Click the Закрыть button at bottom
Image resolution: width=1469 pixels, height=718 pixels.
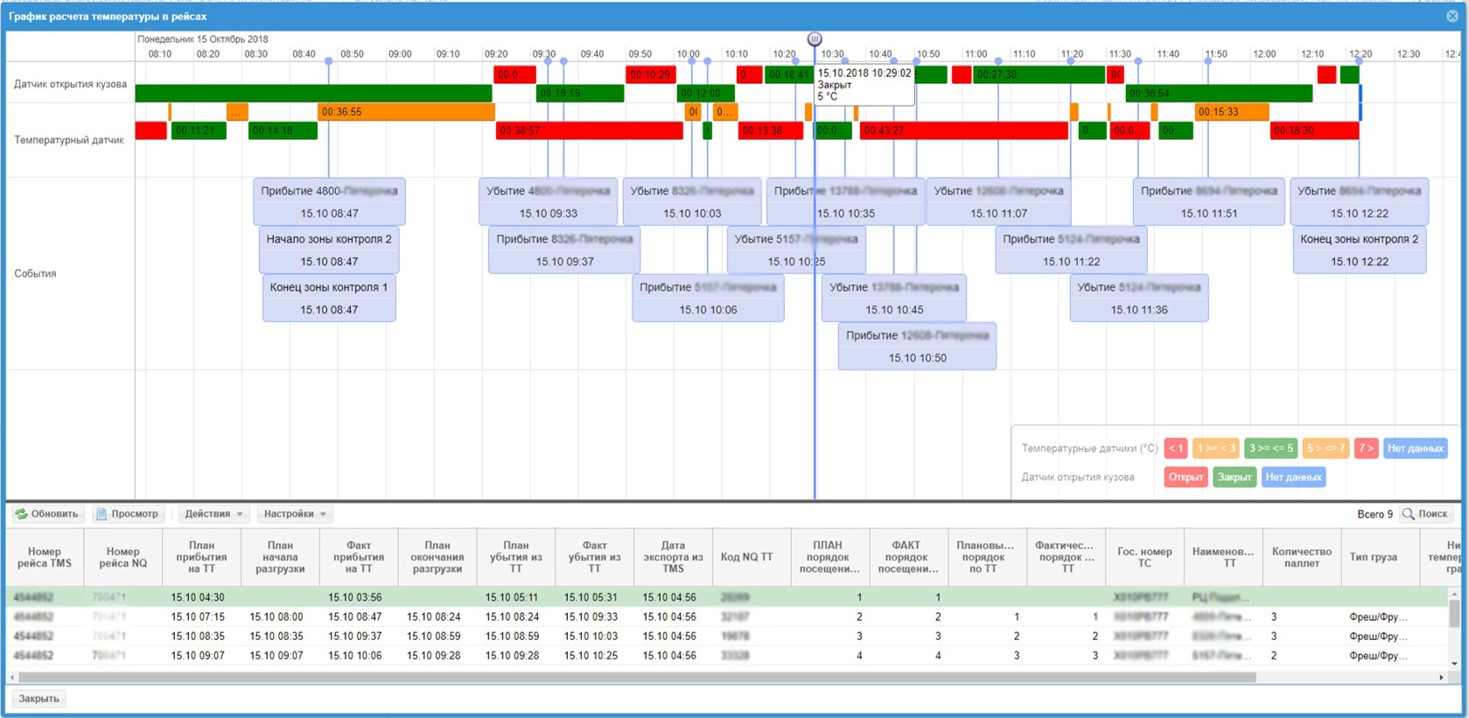point(39,699)
